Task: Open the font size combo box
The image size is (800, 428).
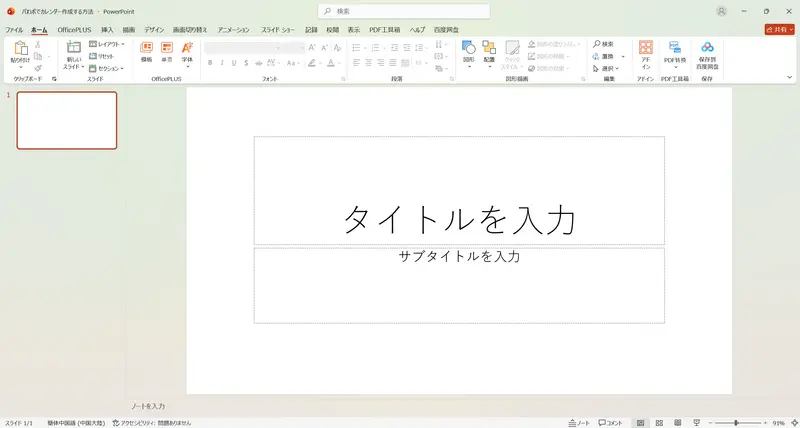Action: tap(294, 48)
